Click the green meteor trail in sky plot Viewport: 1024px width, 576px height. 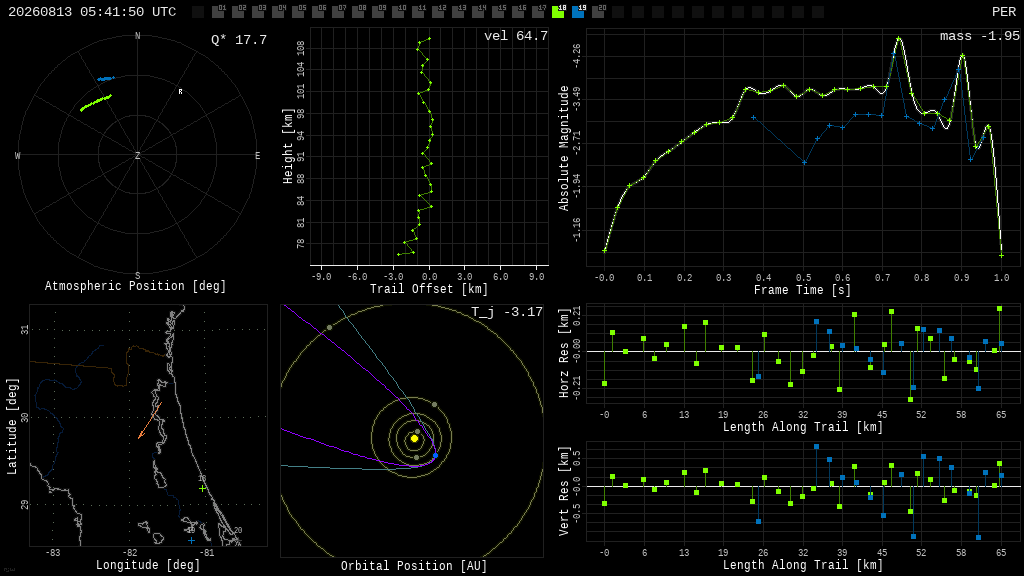coord(96,103)
